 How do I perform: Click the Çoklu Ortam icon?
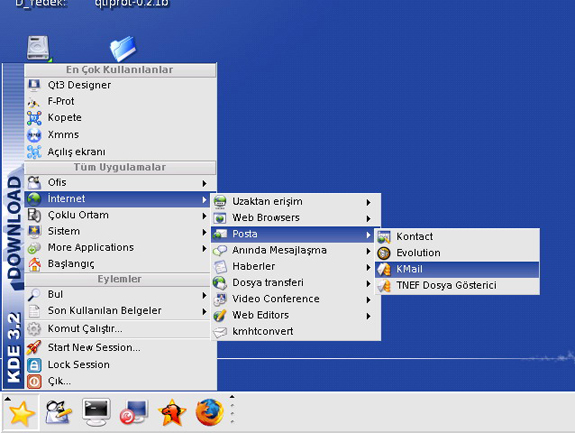[x=34, y=215]
